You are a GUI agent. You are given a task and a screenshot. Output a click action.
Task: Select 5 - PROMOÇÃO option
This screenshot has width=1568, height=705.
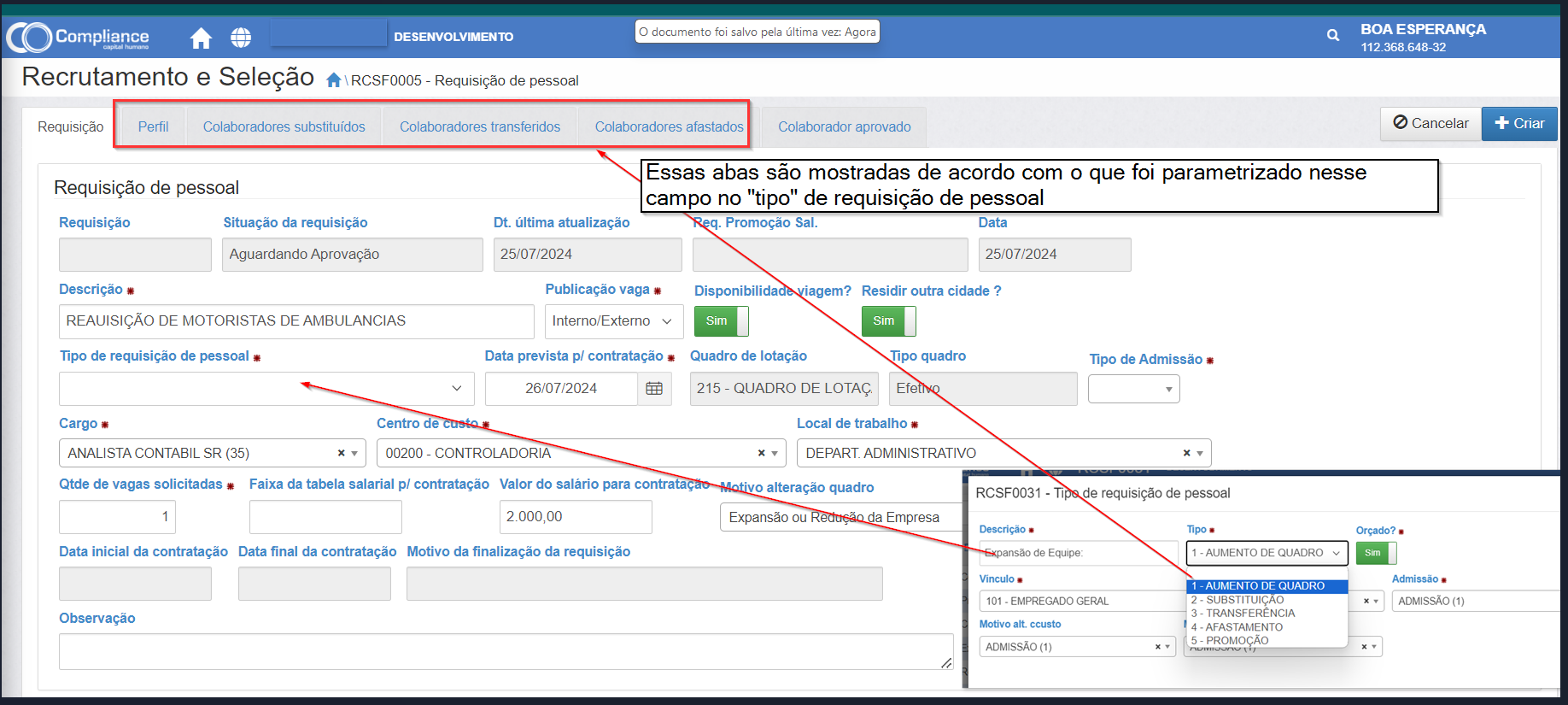pos(1267,640)
